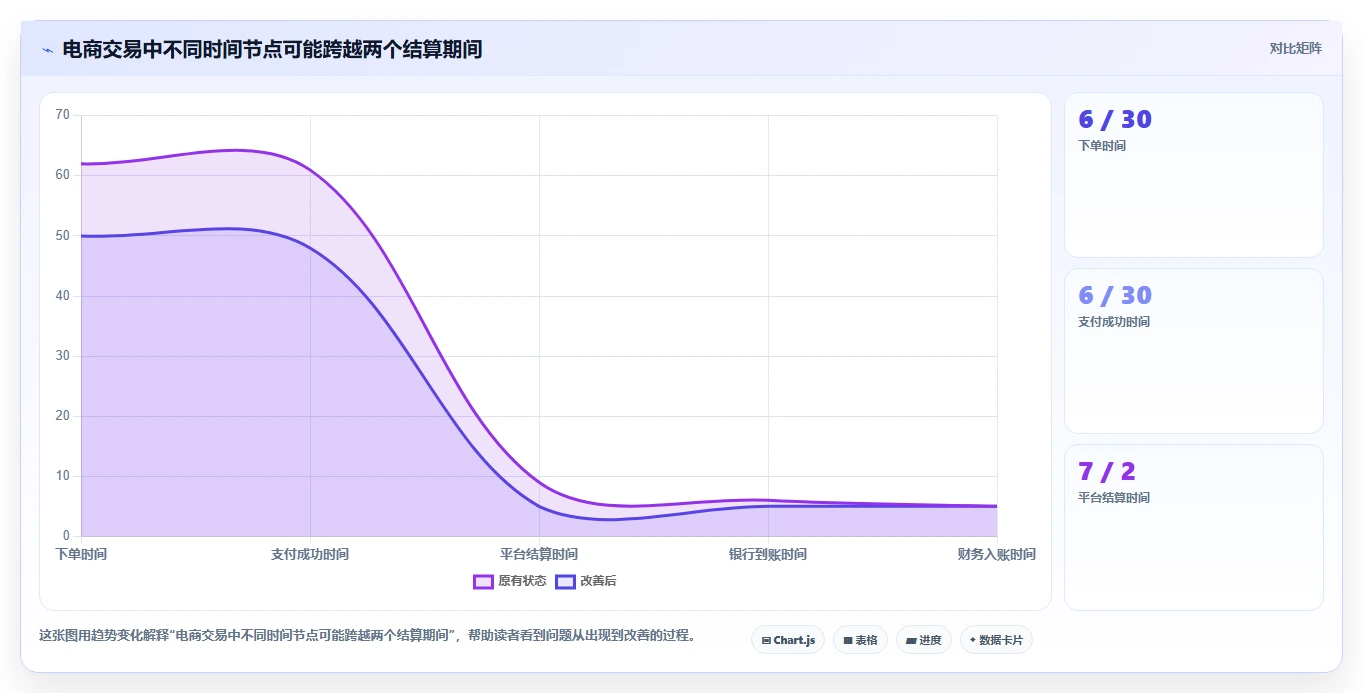Click the 表格 tag button
The height and width of the screenshot is (693, 1363).
860,640
